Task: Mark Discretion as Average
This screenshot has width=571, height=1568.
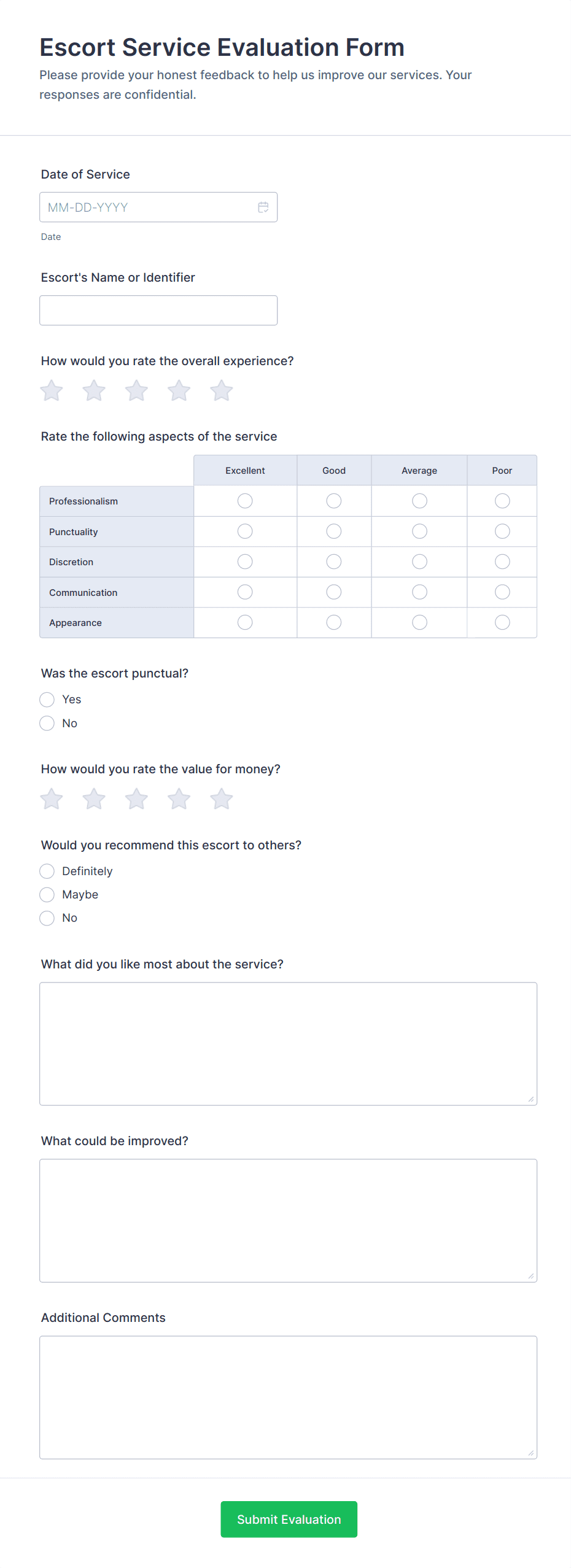Action: [x=419, y=562]
